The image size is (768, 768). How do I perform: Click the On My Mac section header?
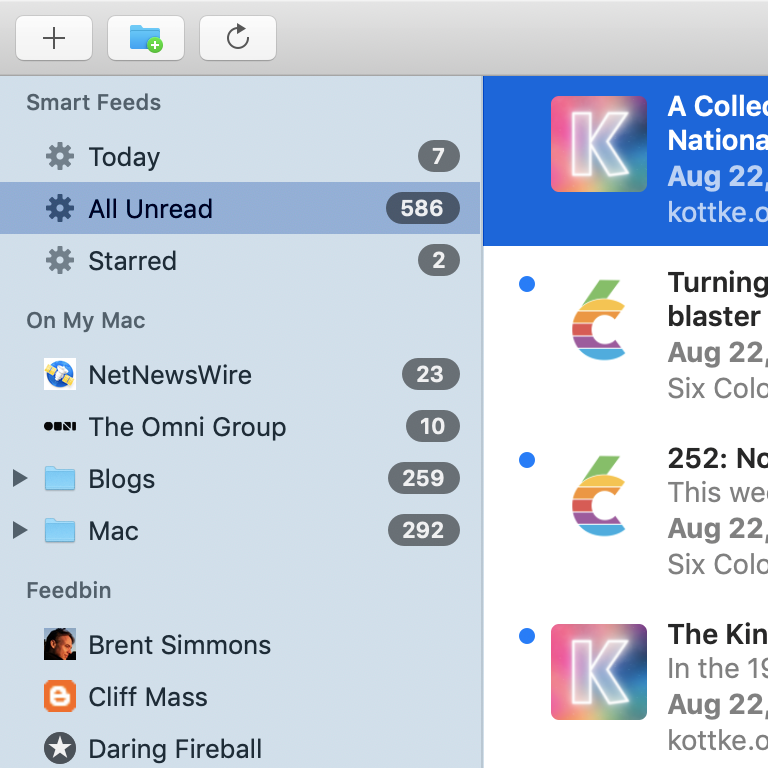click(x=86, y=321)
